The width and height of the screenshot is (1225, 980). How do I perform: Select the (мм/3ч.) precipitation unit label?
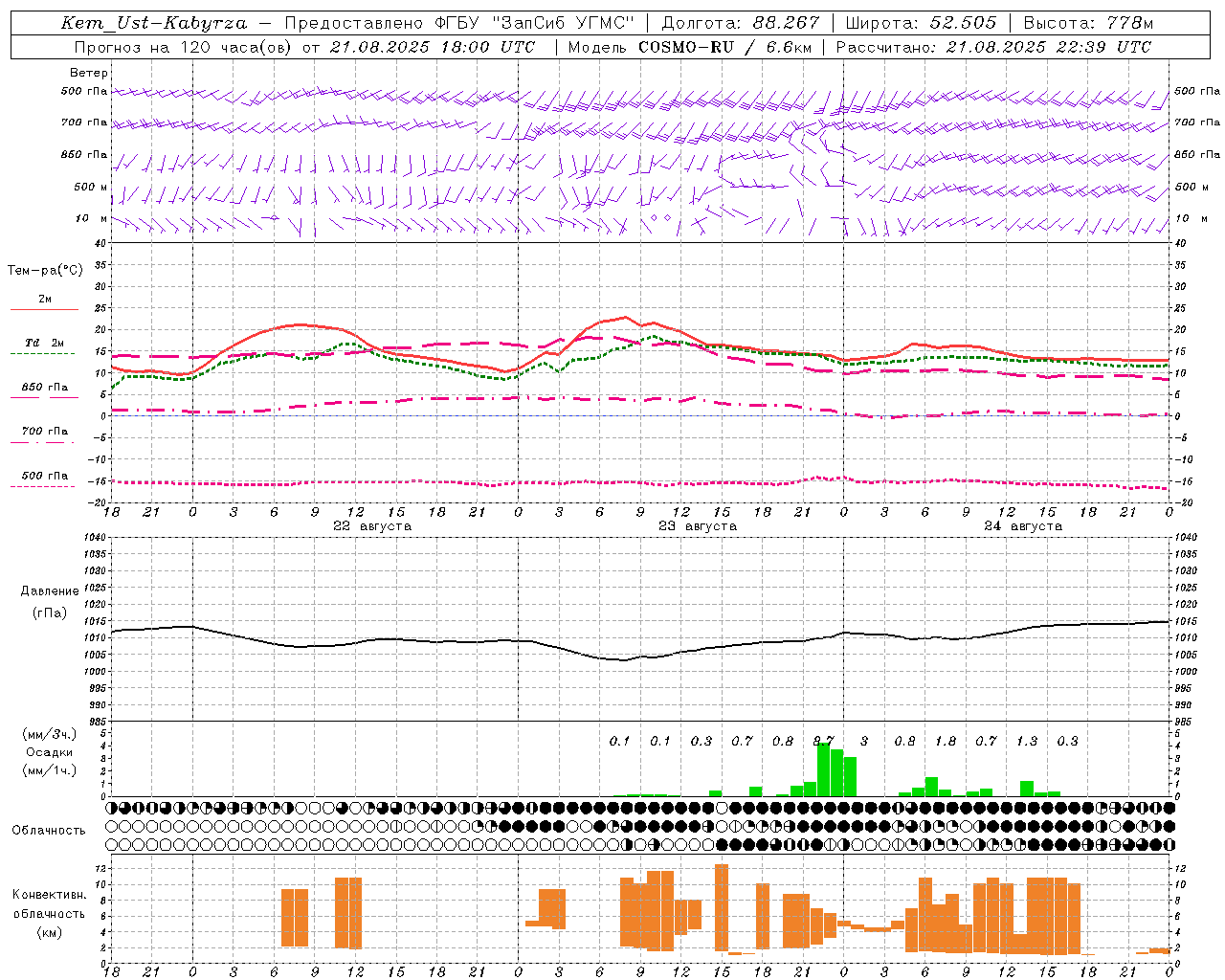[50, 735]
